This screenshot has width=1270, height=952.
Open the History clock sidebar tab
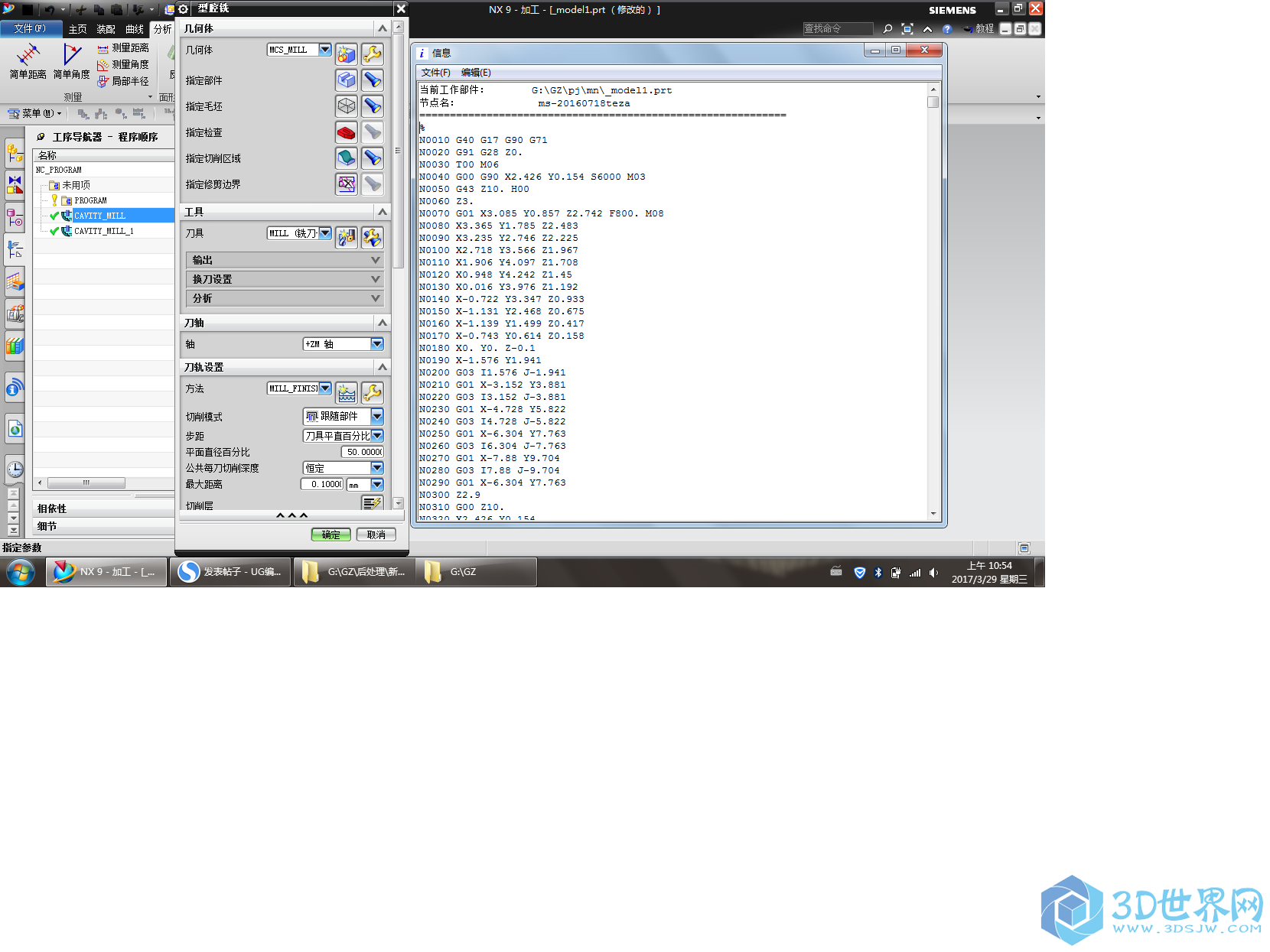click(x=15, y=470)
